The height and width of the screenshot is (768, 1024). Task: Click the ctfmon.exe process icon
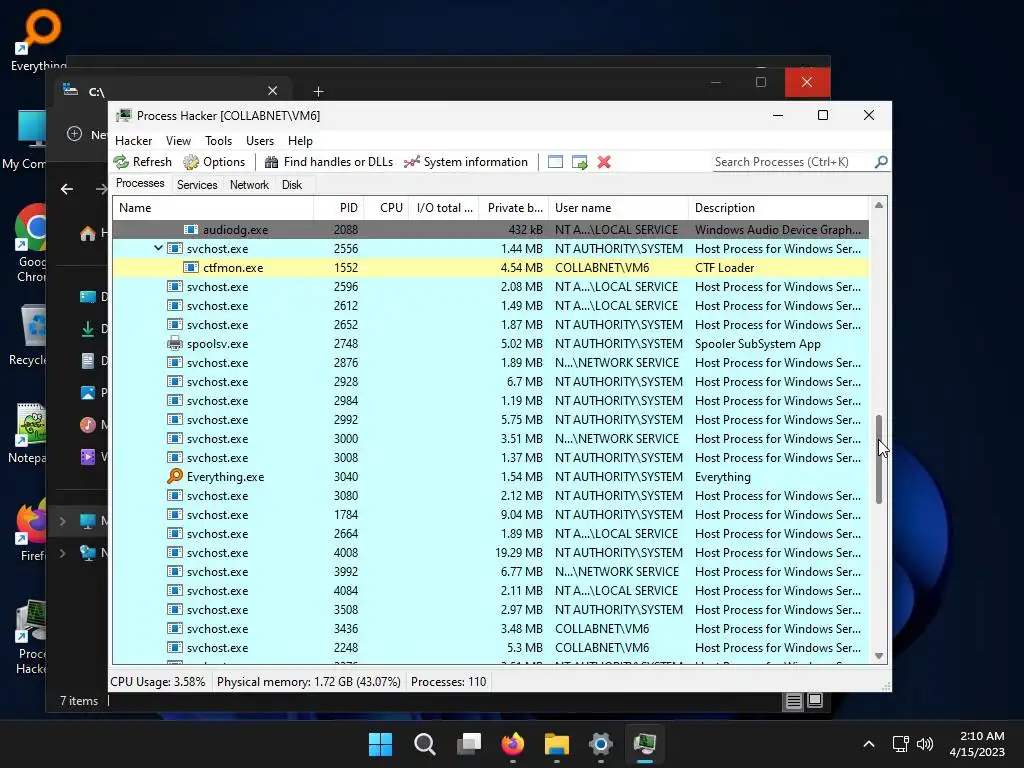191,267
